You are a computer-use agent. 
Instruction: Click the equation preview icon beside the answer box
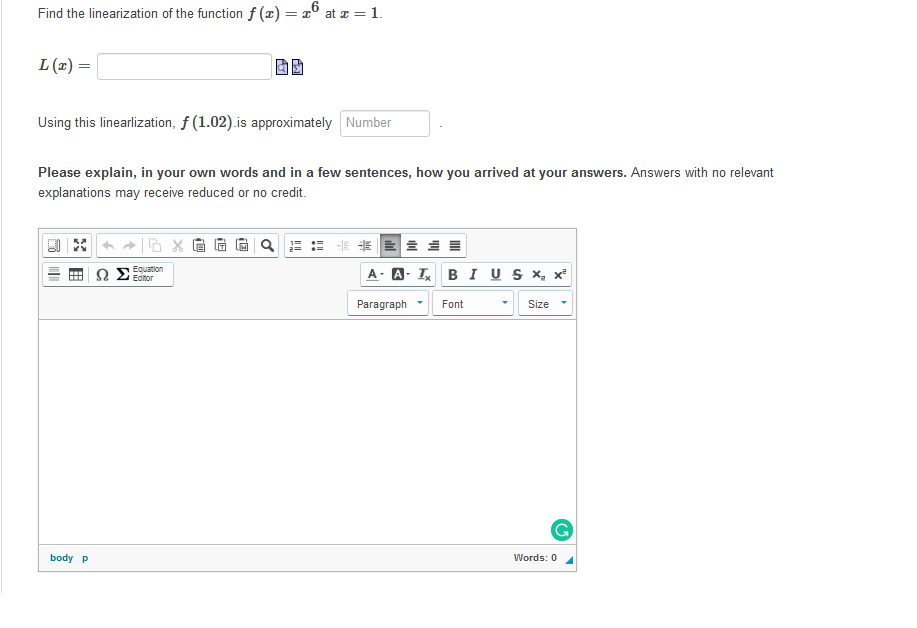coord(283,65)
